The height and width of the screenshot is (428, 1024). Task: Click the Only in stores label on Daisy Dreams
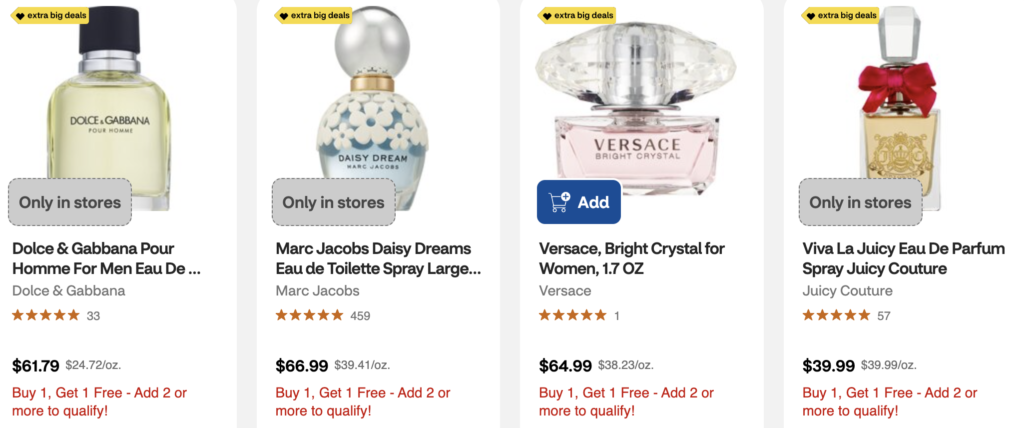[333, 202]
